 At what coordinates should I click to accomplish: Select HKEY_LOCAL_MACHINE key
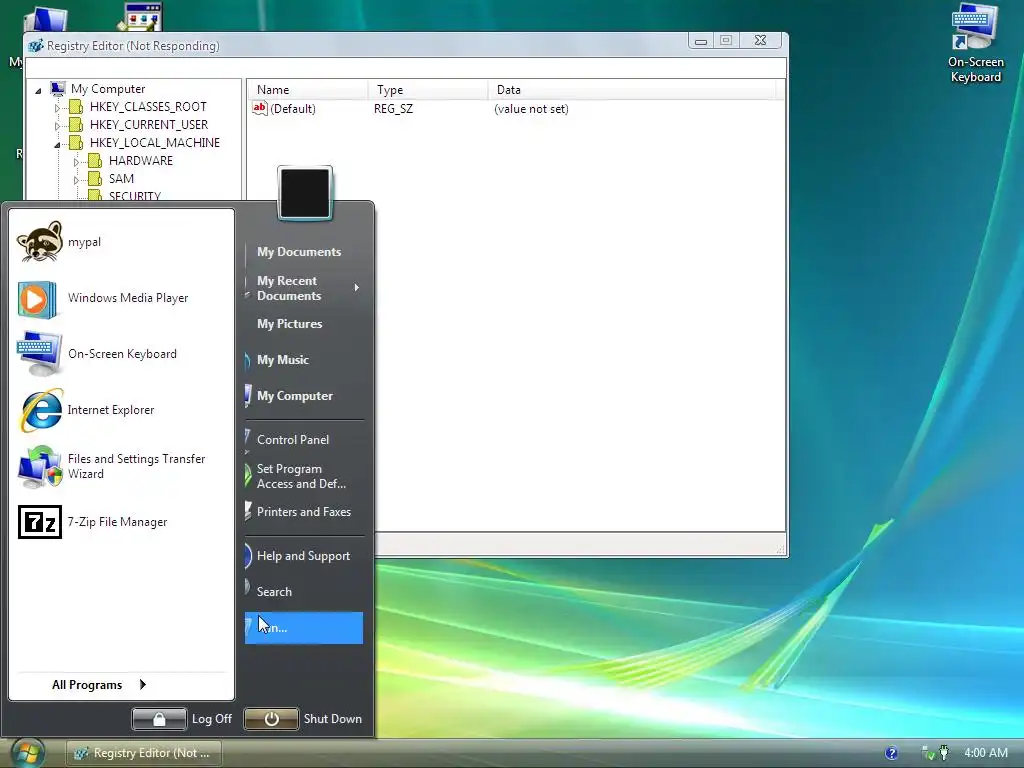pyautogui.click(x=155, y=142)
